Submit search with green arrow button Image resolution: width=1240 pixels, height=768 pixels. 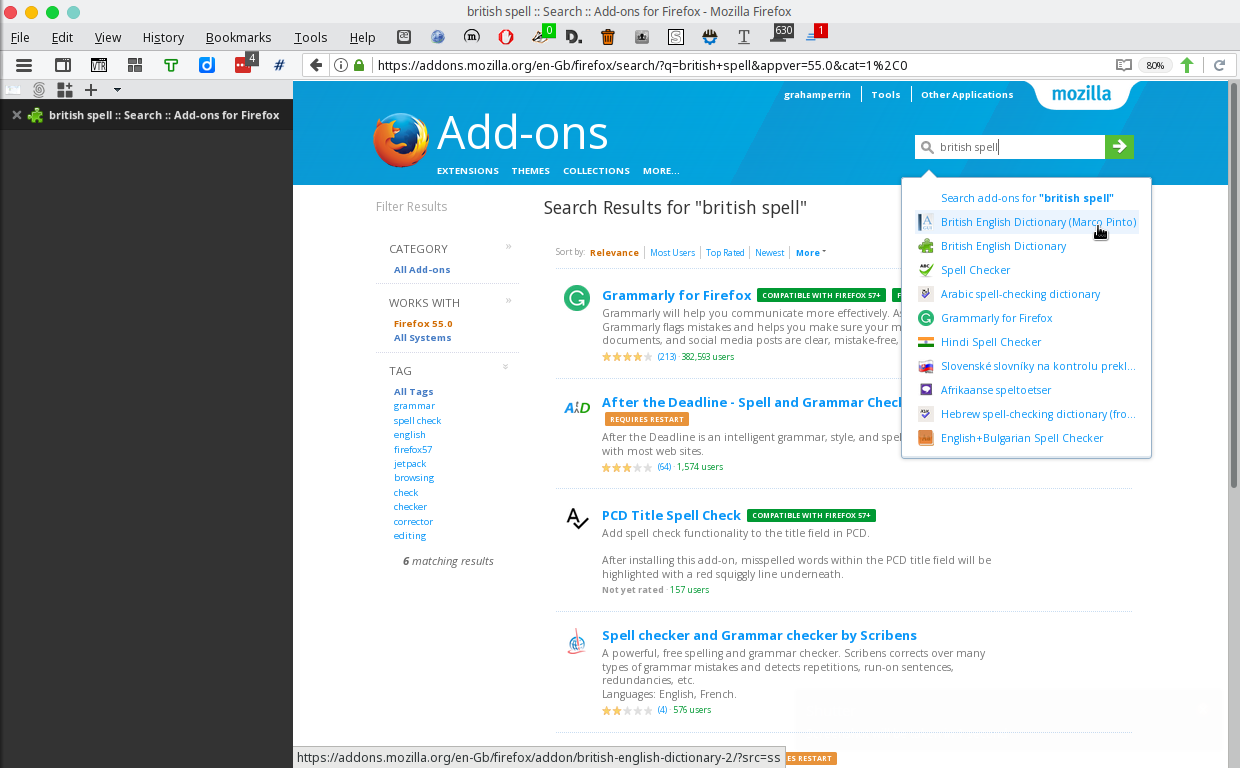coord(1119,147)
